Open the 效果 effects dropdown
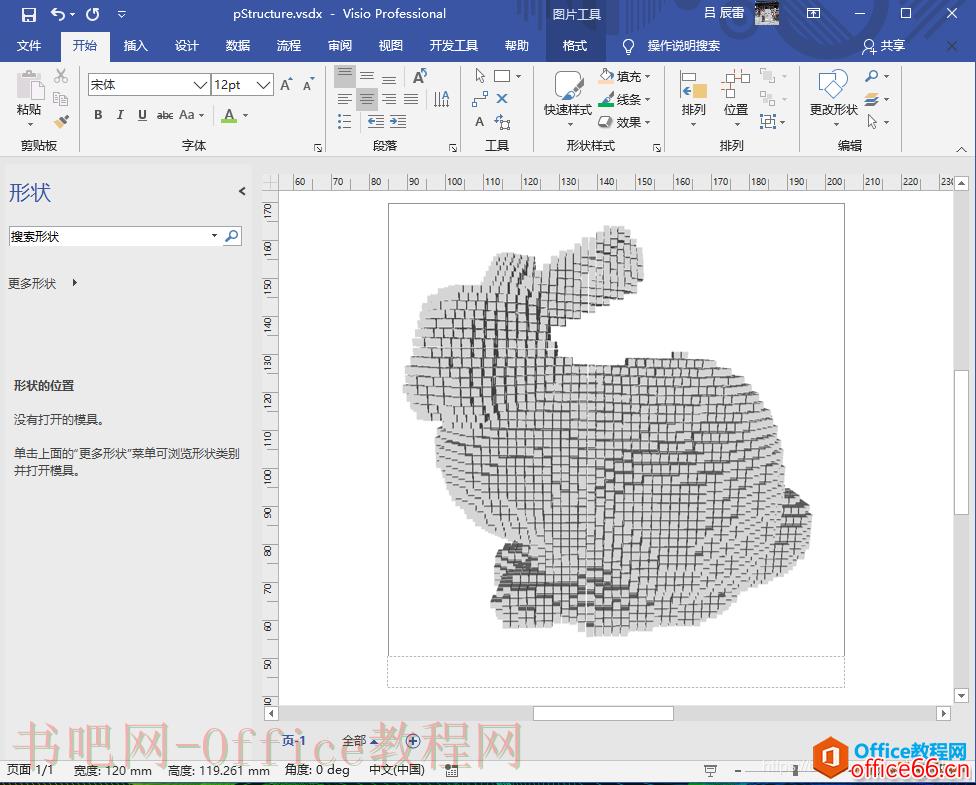976x785 pixels. pyautogui.click(x=625, y=122)
